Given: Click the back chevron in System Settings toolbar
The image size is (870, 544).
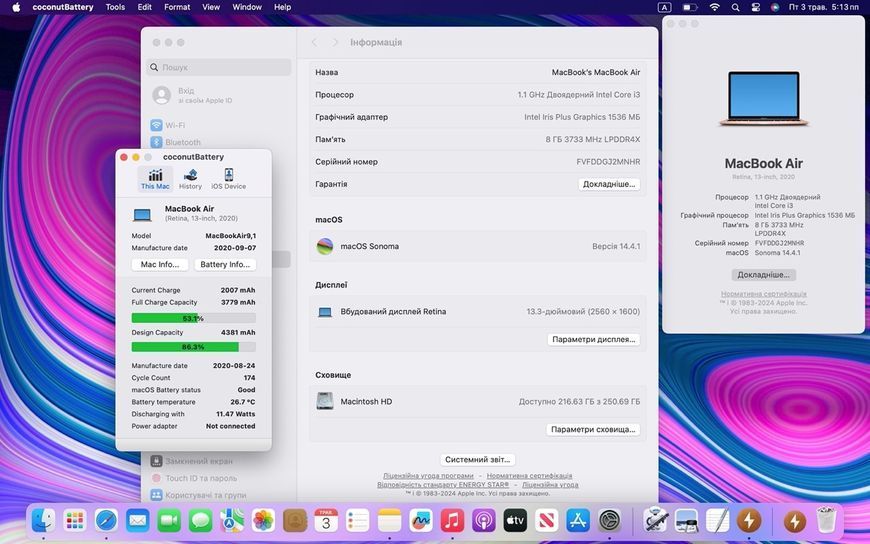Looking at the screenshot, I should 314,42.
